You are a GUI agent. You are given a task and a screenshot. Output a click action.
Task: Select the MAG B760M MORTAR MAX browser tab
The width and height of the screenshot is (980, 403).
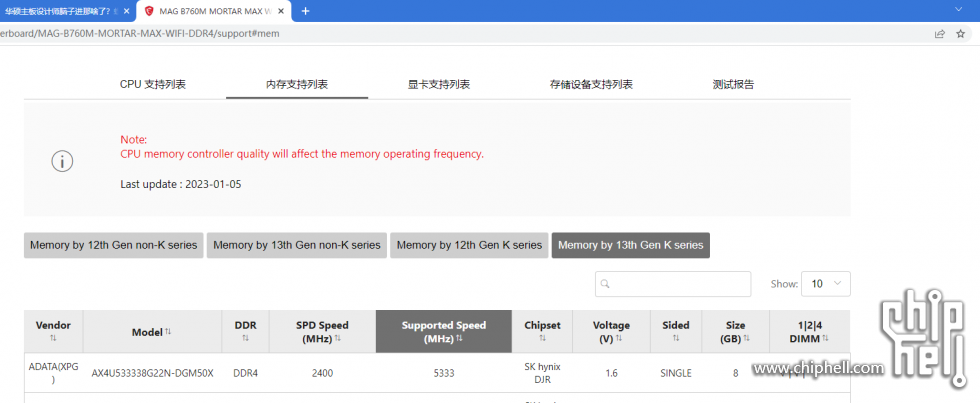[212, 11]
